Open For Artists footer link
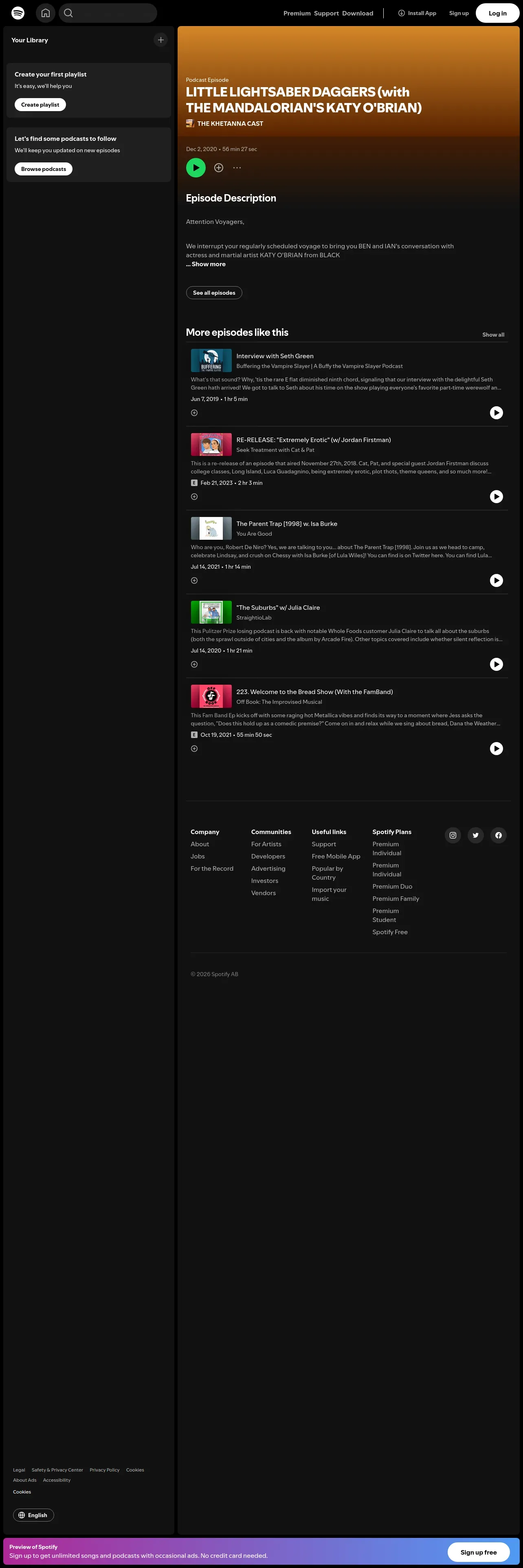This screenshot has height=1568, width=523. coord(266,844)
